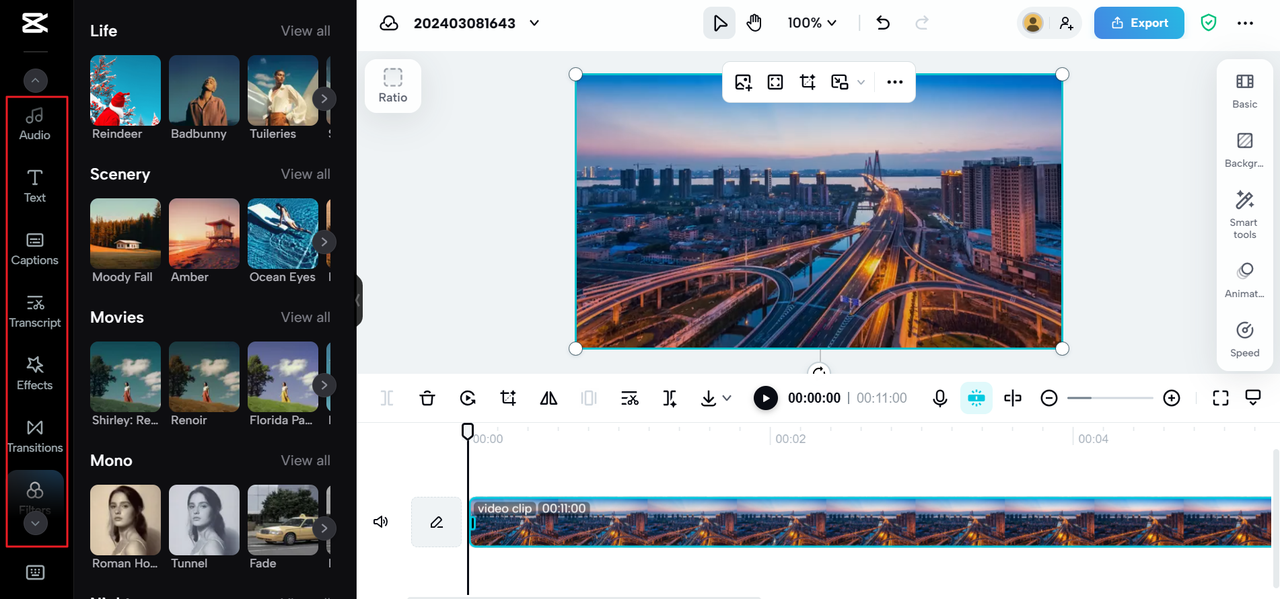This screenshot has height=599, width=1280.
Task: Open the Background panel on right
Action: (x=1245, y=149)
